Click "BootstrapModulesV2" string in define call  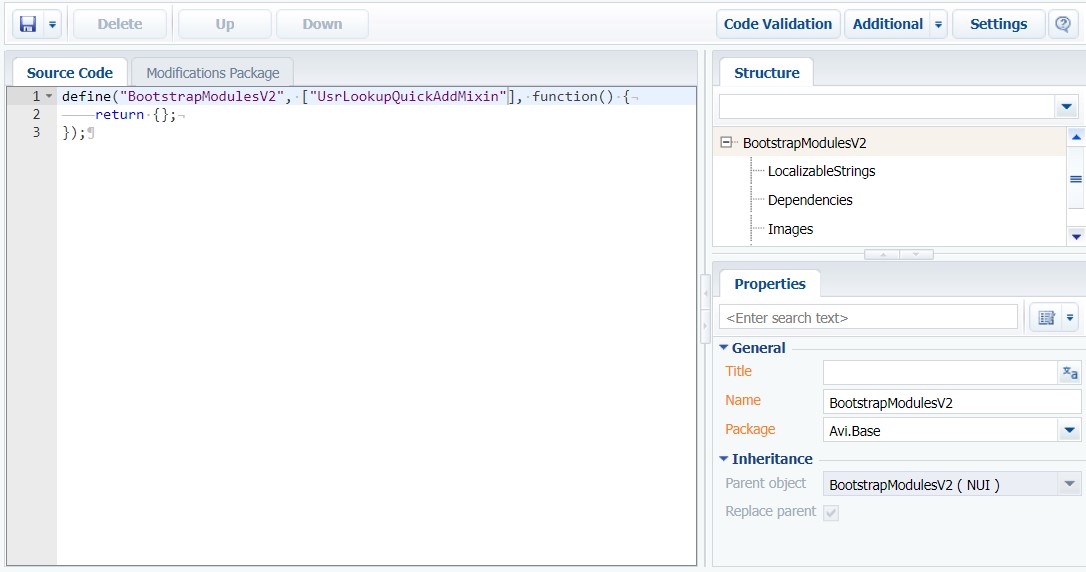pos(202,96)
